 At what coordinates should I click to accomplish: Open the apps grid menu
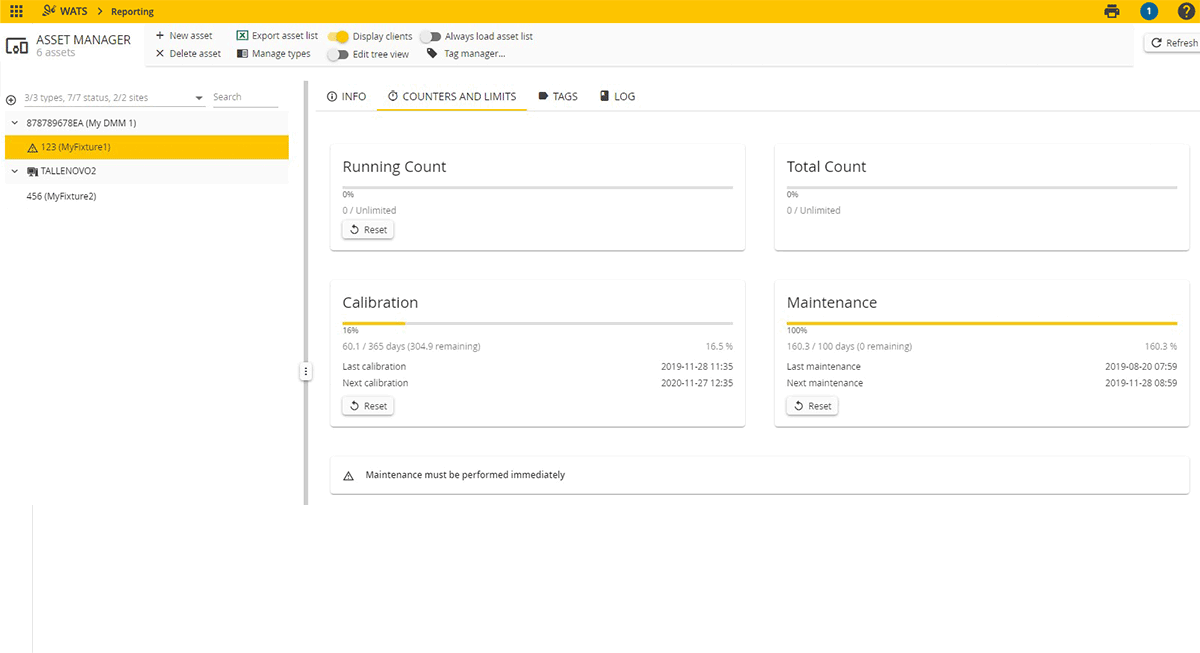pos(16,11)
